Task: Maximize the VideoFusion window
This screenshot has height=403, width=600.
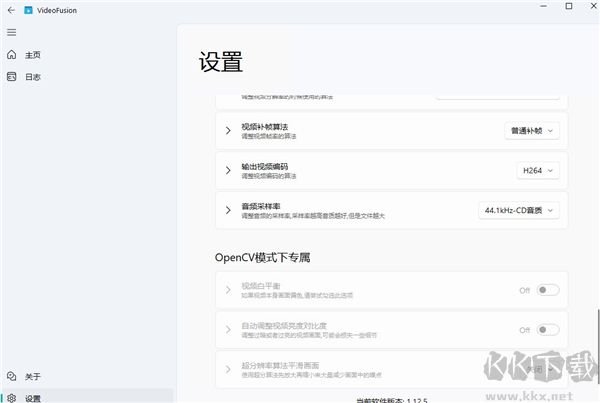Action: (x=569, y=6)
